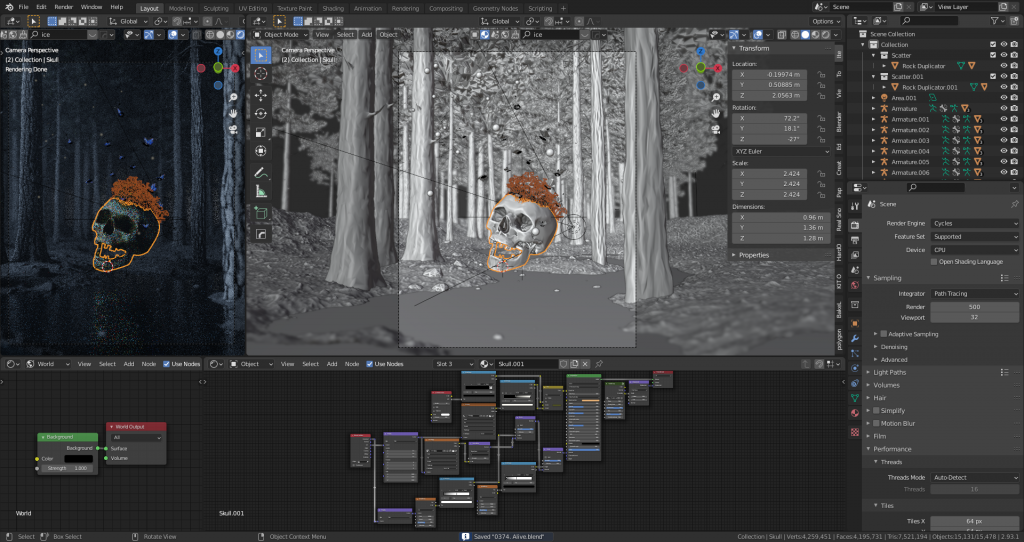Click Options button in viewport header
1024x542 pixels.
[826, 21]
